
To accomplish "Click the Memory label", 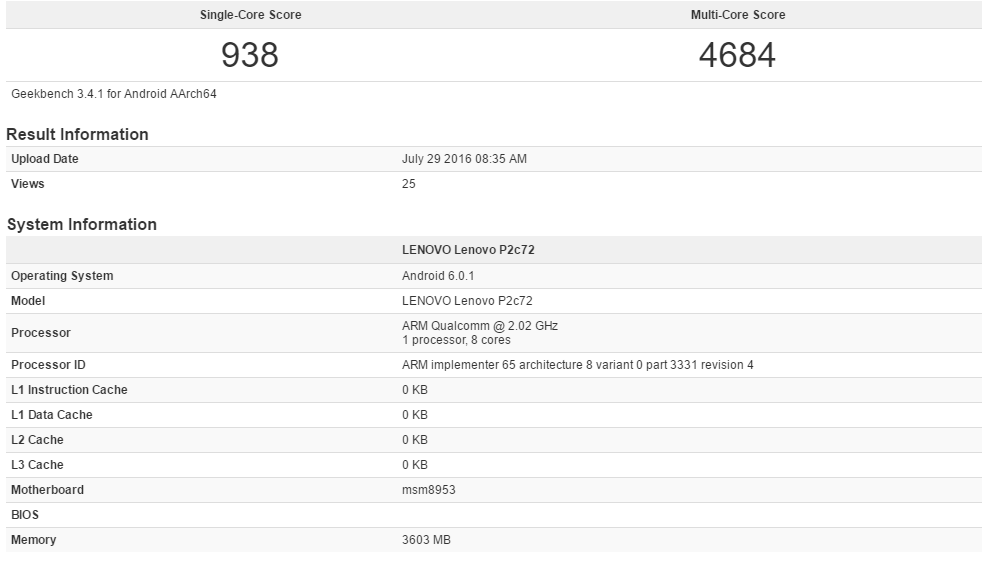I will tap(33, 540).
